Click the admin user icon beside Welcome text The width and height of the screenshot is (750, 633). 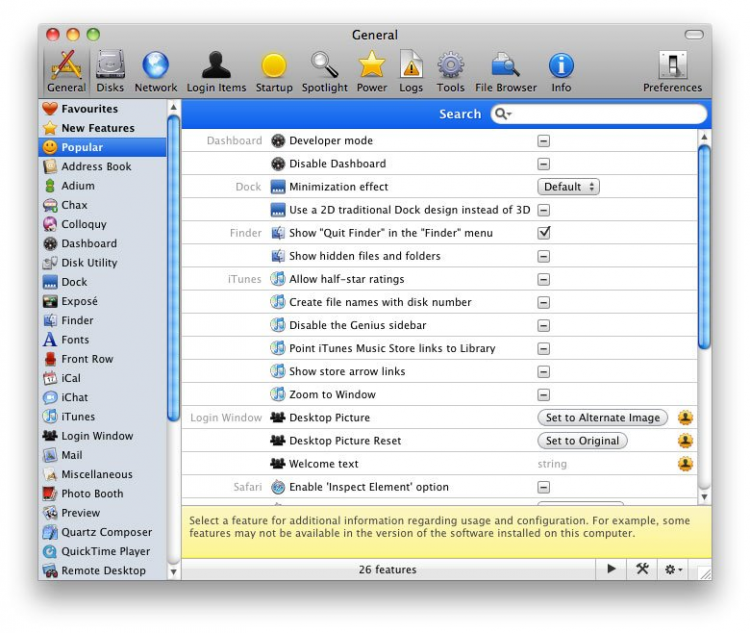685,464
